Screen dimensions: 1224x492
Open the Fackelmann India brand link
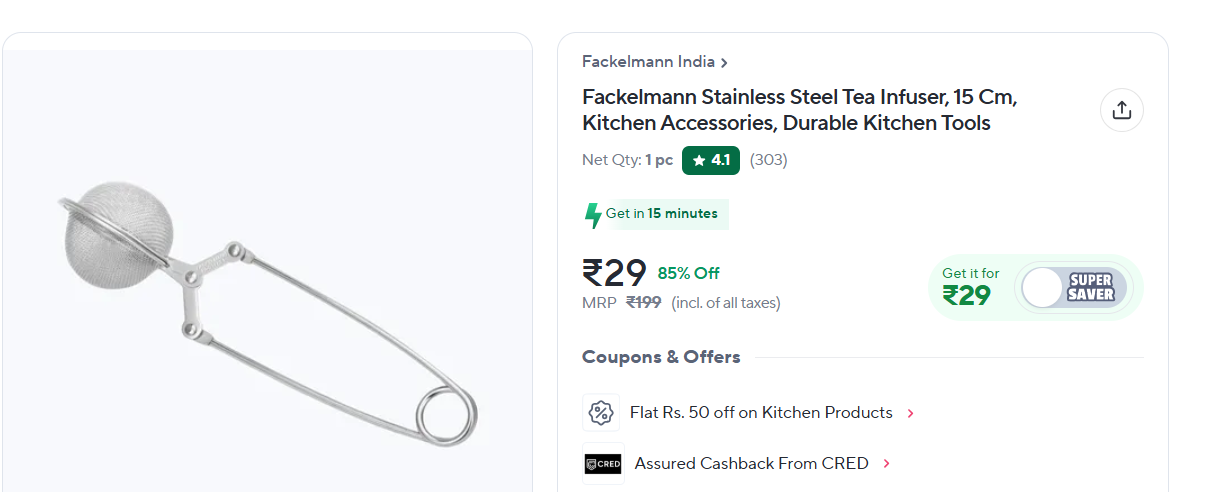click(x=648, y=62)
